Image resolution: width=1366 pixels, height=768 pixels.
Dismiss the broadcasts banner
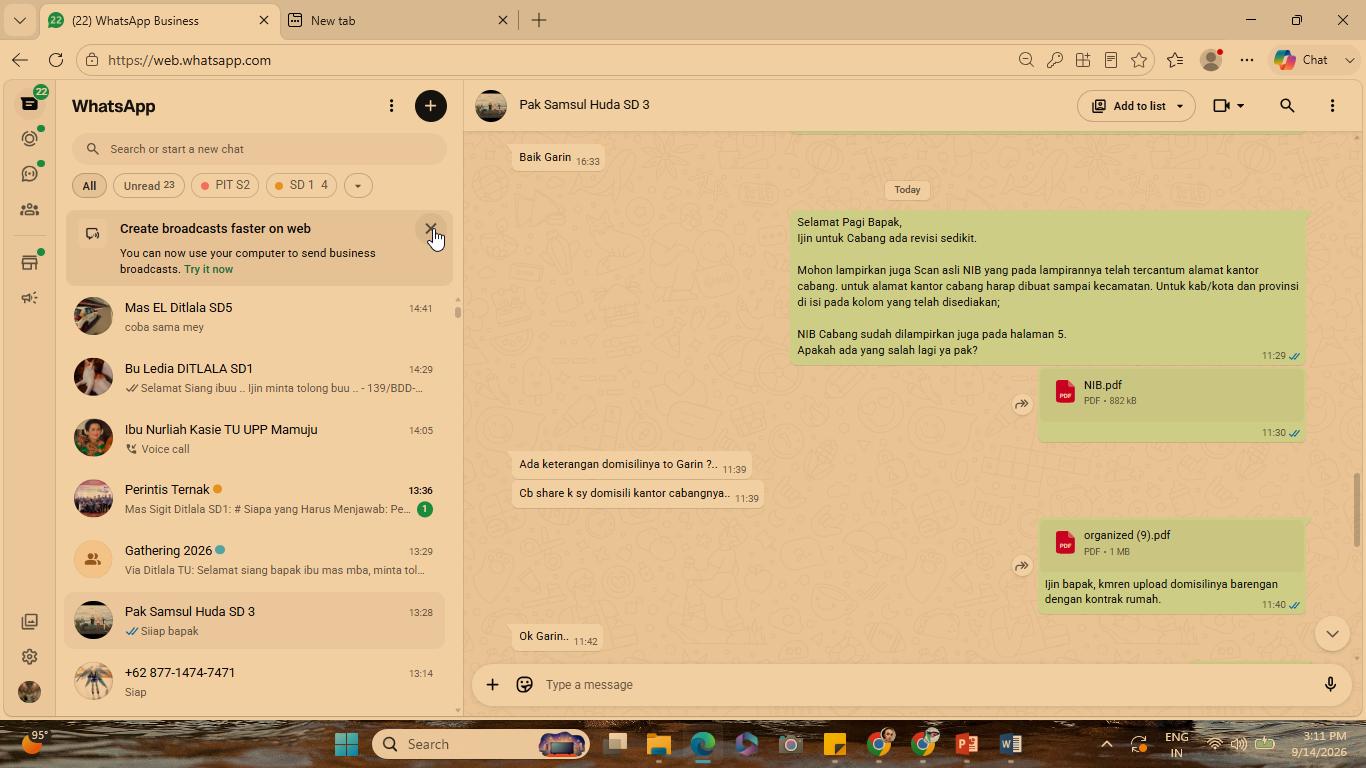(431, 229)
